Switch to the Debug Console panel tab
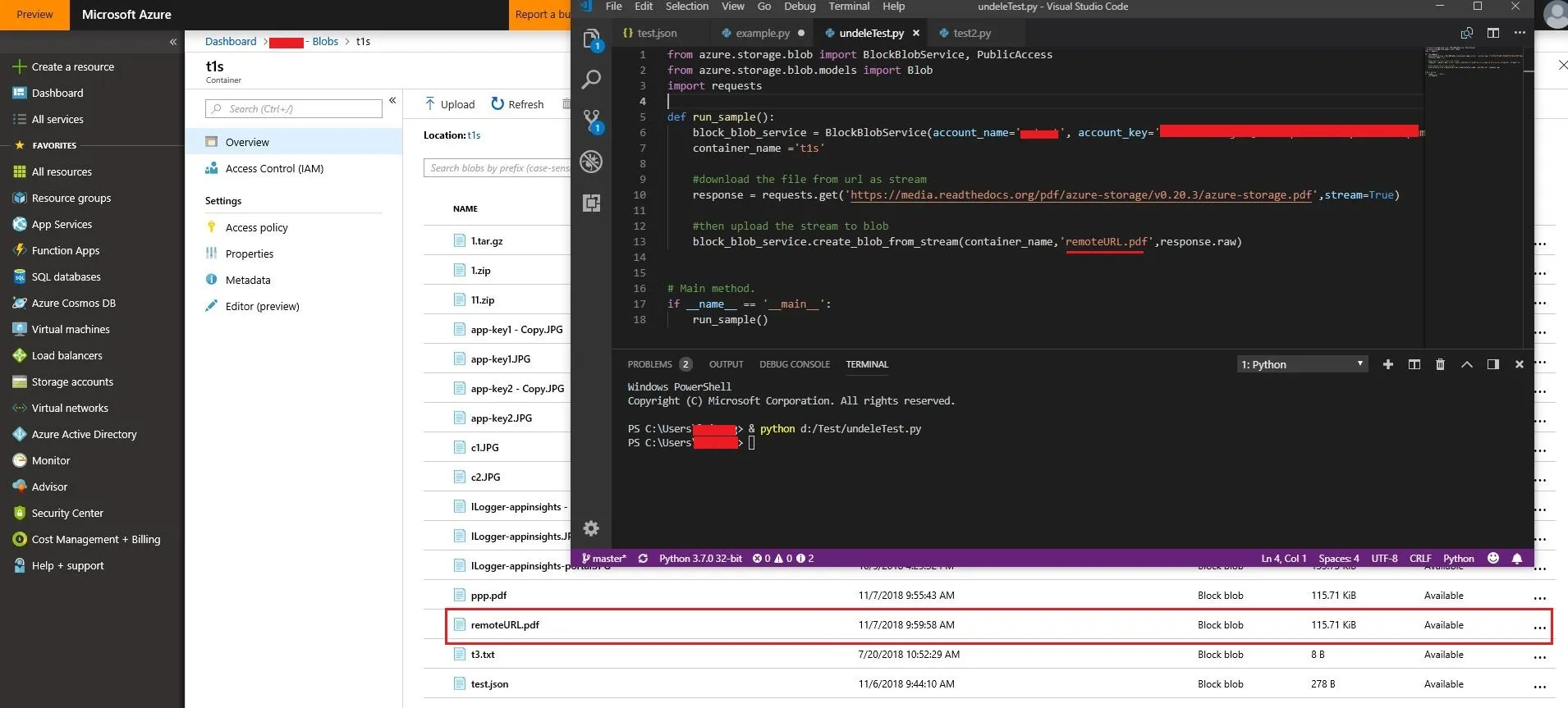Image resolution: width=1568 pixels, height=708 pixels. [795, 364]
